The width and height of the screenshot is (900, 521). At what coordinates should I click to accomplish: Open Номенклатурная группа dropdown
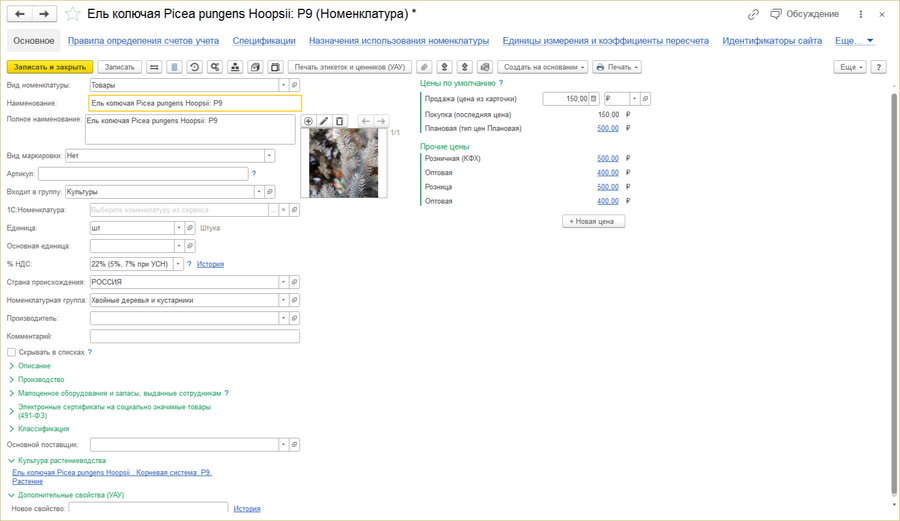[283, 300]
